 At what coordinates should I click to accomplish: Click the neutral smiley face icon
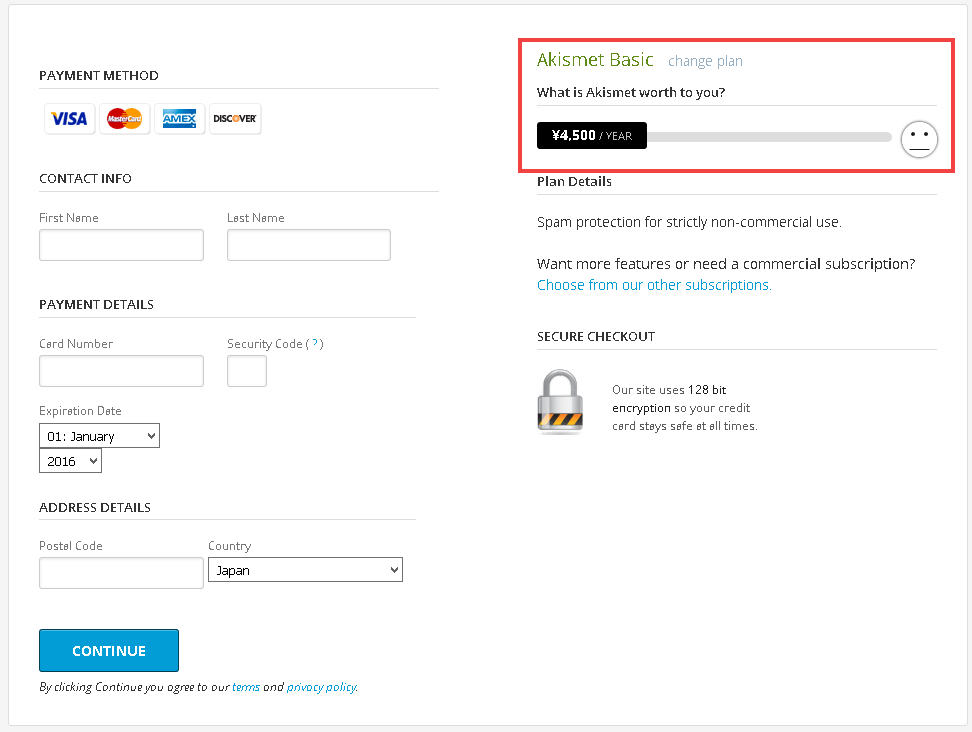919,139
